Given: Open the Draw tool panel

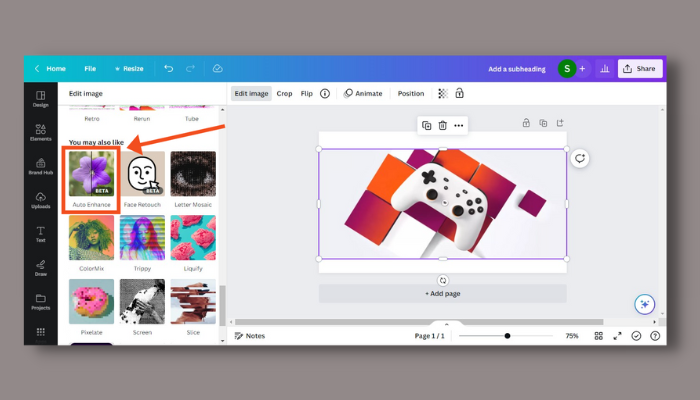Looking at the screenshot, I should (41, 268).
